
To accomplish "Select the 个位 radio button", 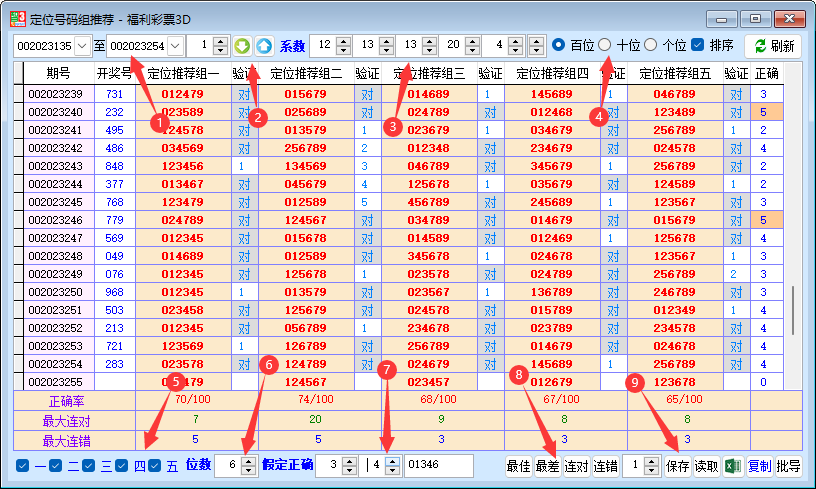I will [x=650, y=45].
